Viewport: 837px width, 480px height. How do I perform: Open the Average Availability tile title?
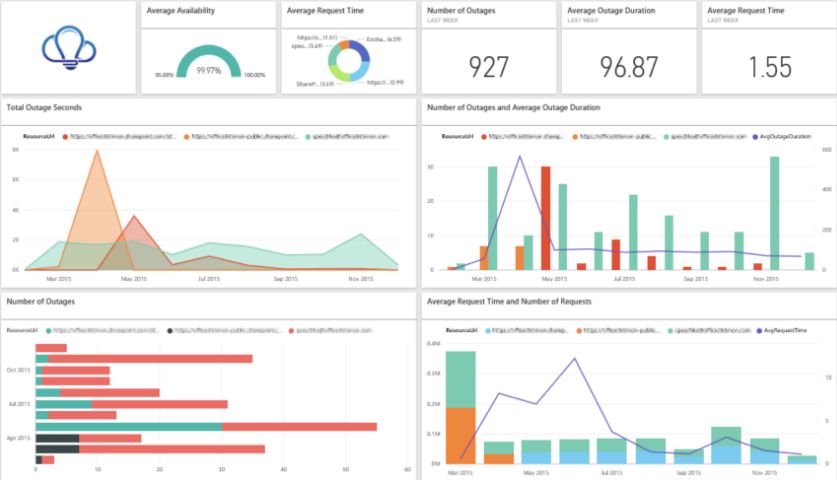pyautogui.click(x=181, y=11)
